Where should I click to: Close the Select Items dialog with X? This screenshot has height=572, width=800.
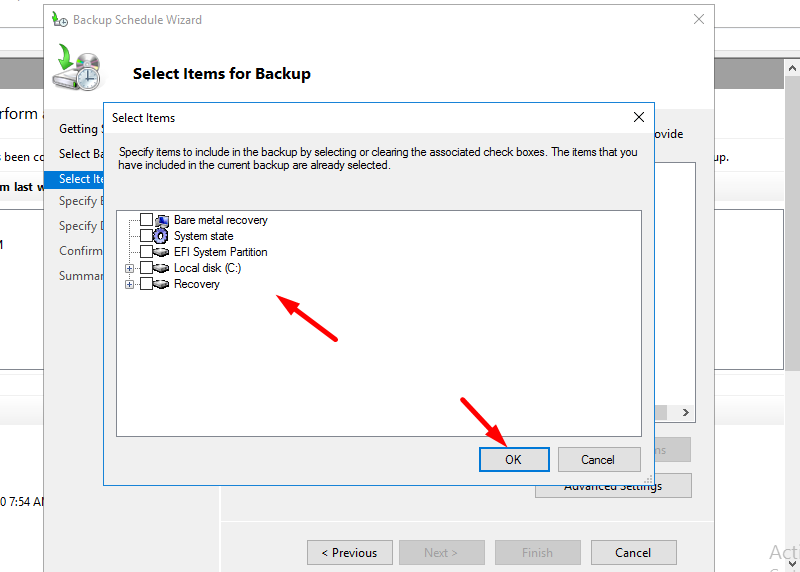(639, 117)
